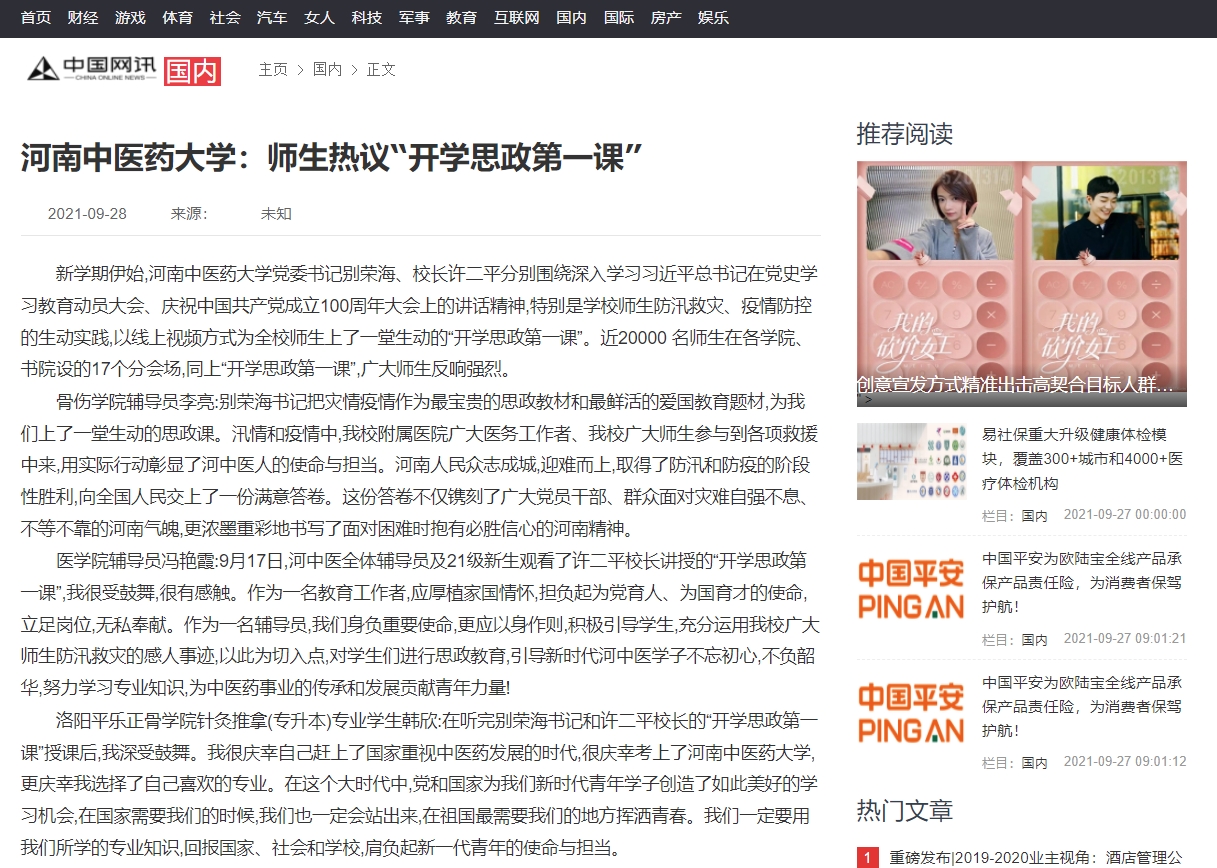Open hot article 重磅发布 2019-2020业主视角
Screen dimensions: 1217x868
[1035, 858]
